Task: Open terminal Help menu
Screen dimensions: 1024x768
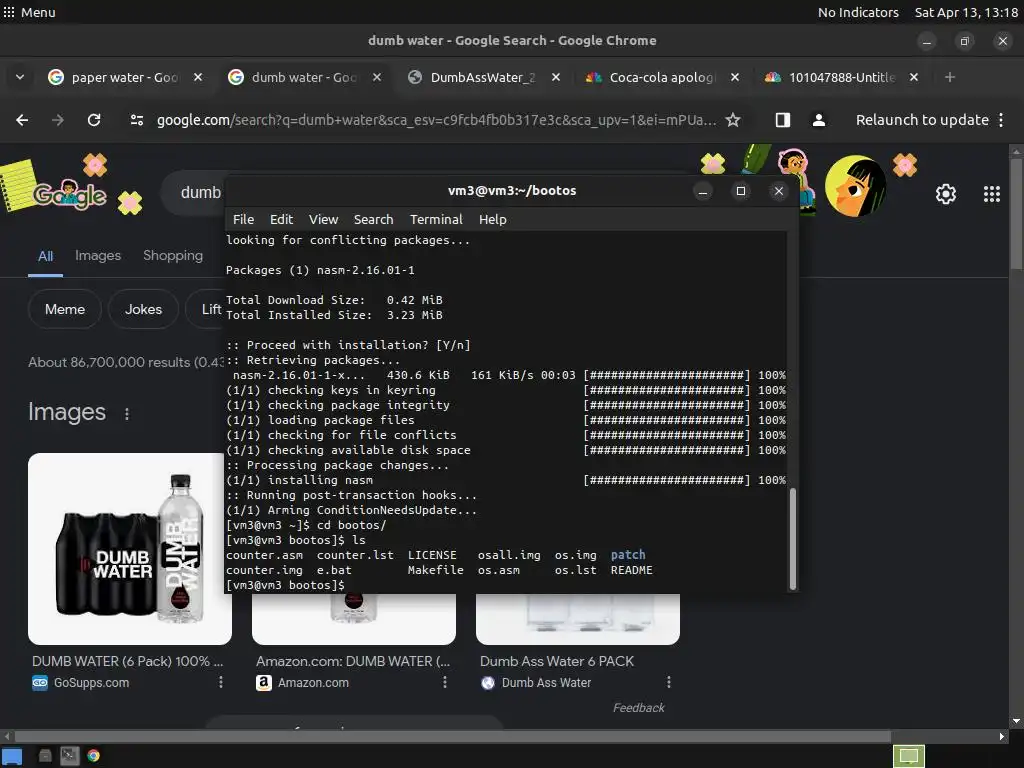Action: [492, 219]
